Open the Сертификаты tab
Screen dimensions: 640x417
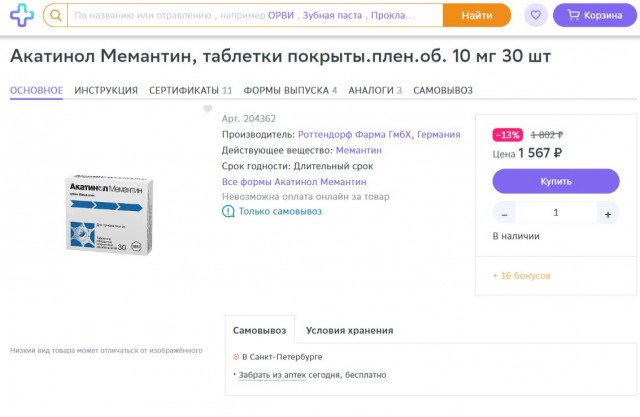(x=191, y=90)
